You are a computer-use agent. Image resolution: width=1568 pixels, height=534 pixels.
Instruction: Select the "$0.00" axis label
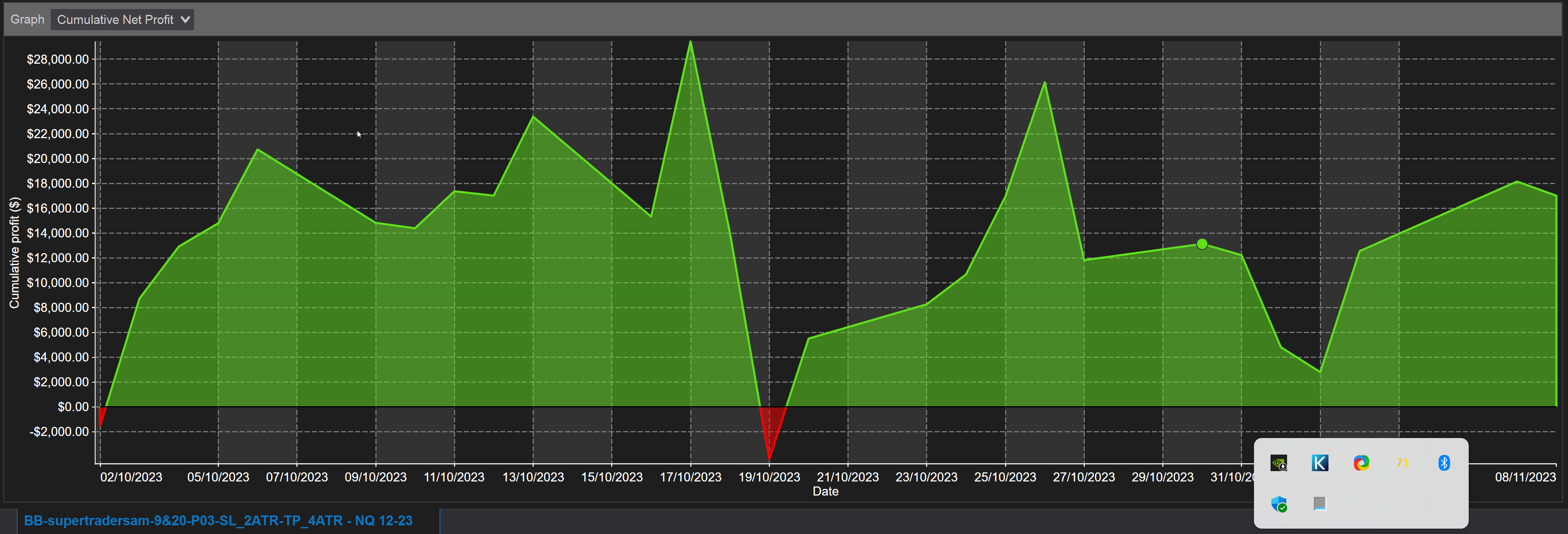[x=73, y=407]
